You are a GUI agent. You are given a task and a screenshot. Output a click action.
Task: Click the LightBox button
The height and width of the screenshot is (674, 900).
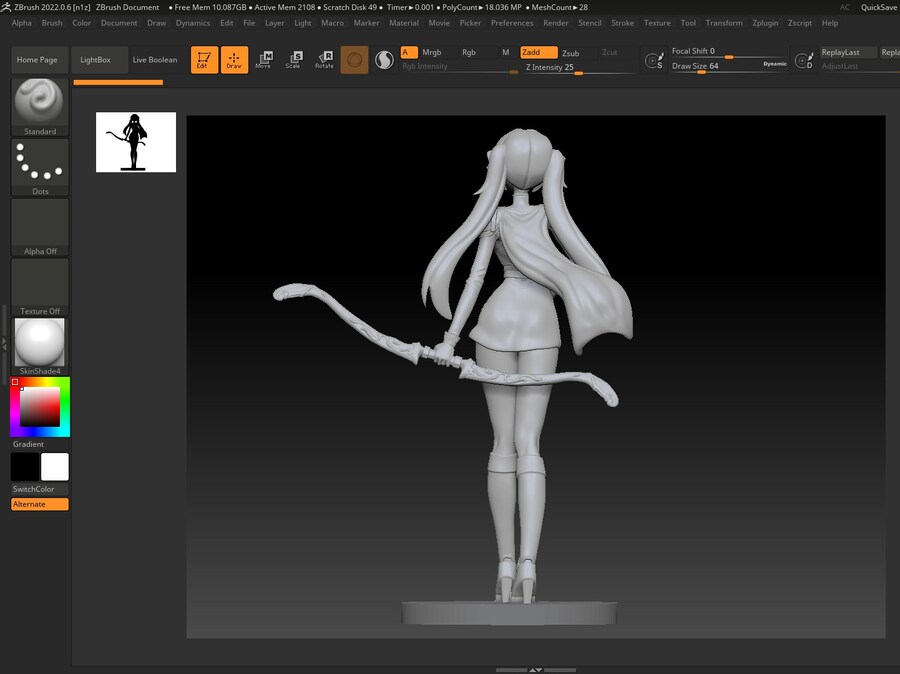[x=96, y=60]
